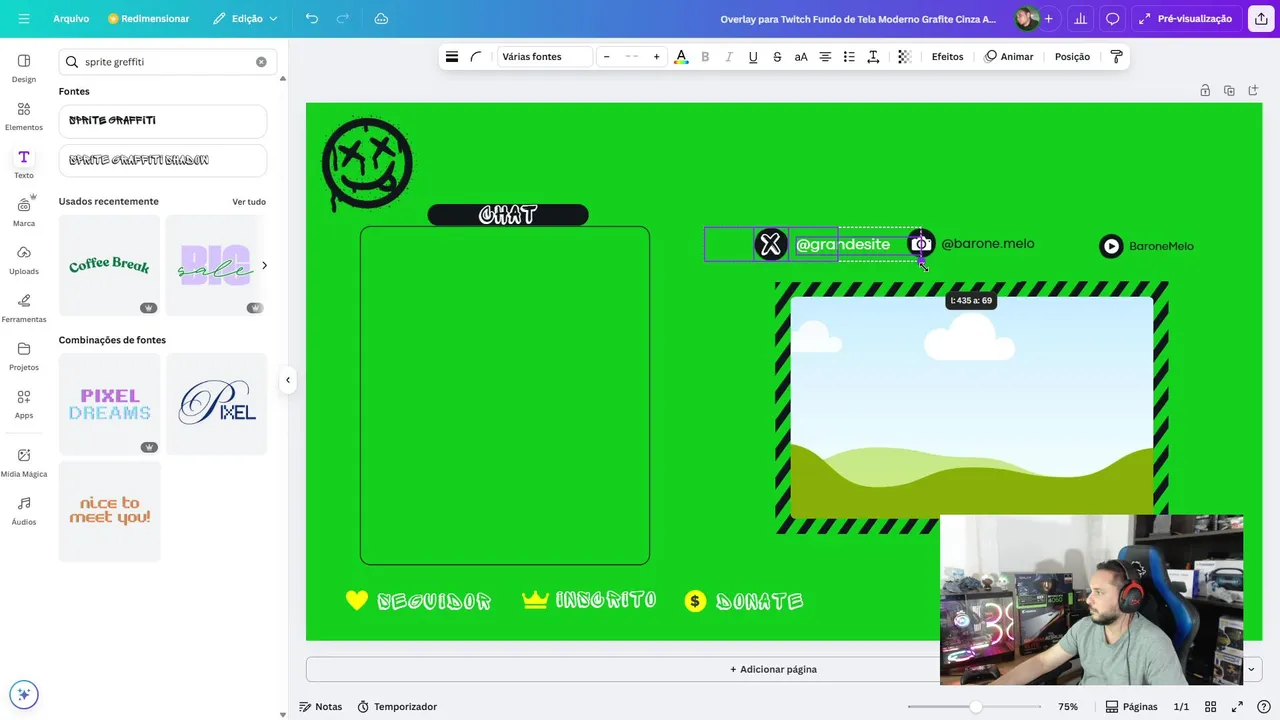This screenshot has height=720, width=1280.
Task: Choose the nice to meet you combination
Action: click(109, 511)
